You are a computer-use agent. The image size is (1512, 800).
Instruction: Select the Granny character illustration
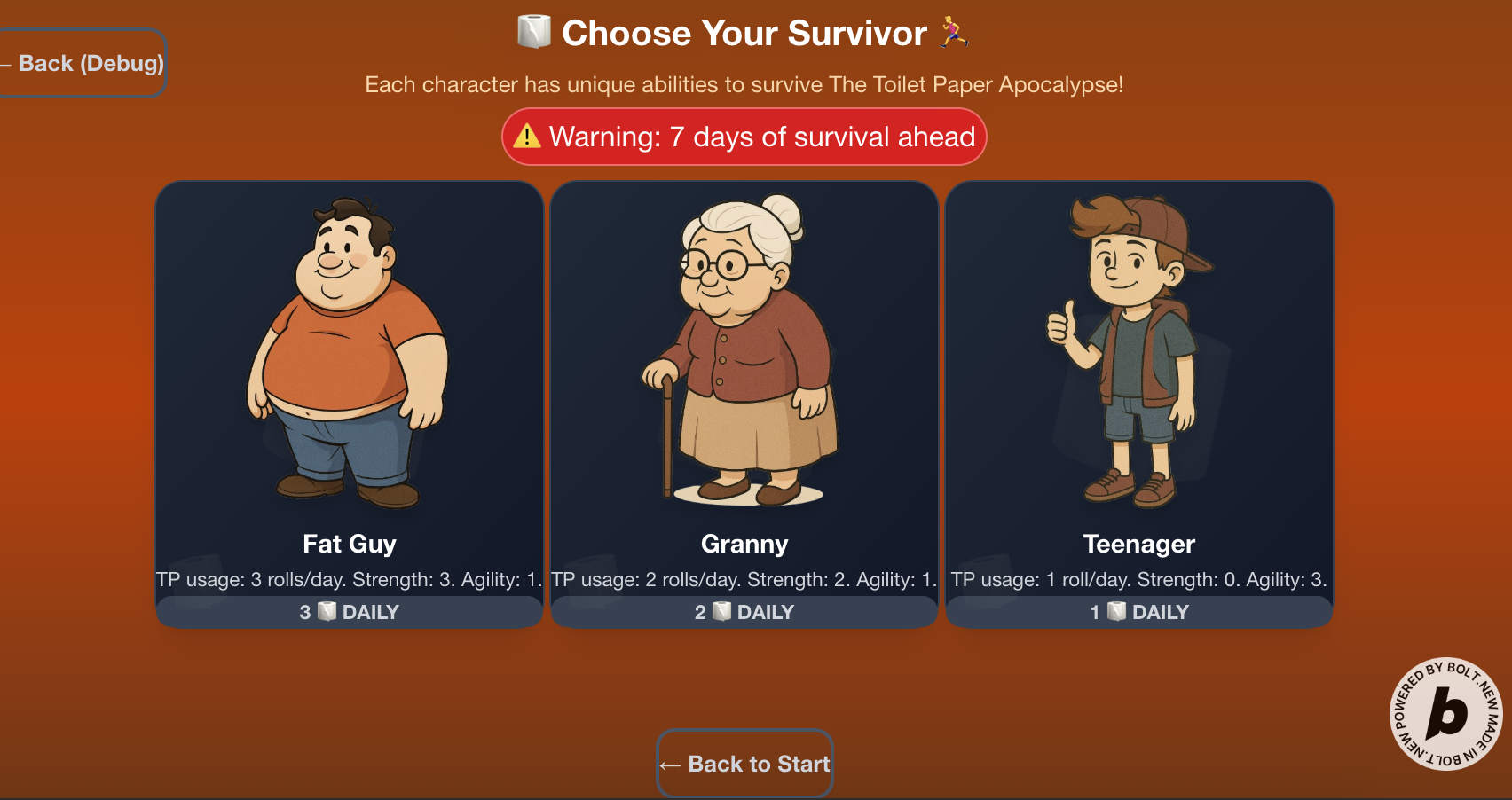744,349
